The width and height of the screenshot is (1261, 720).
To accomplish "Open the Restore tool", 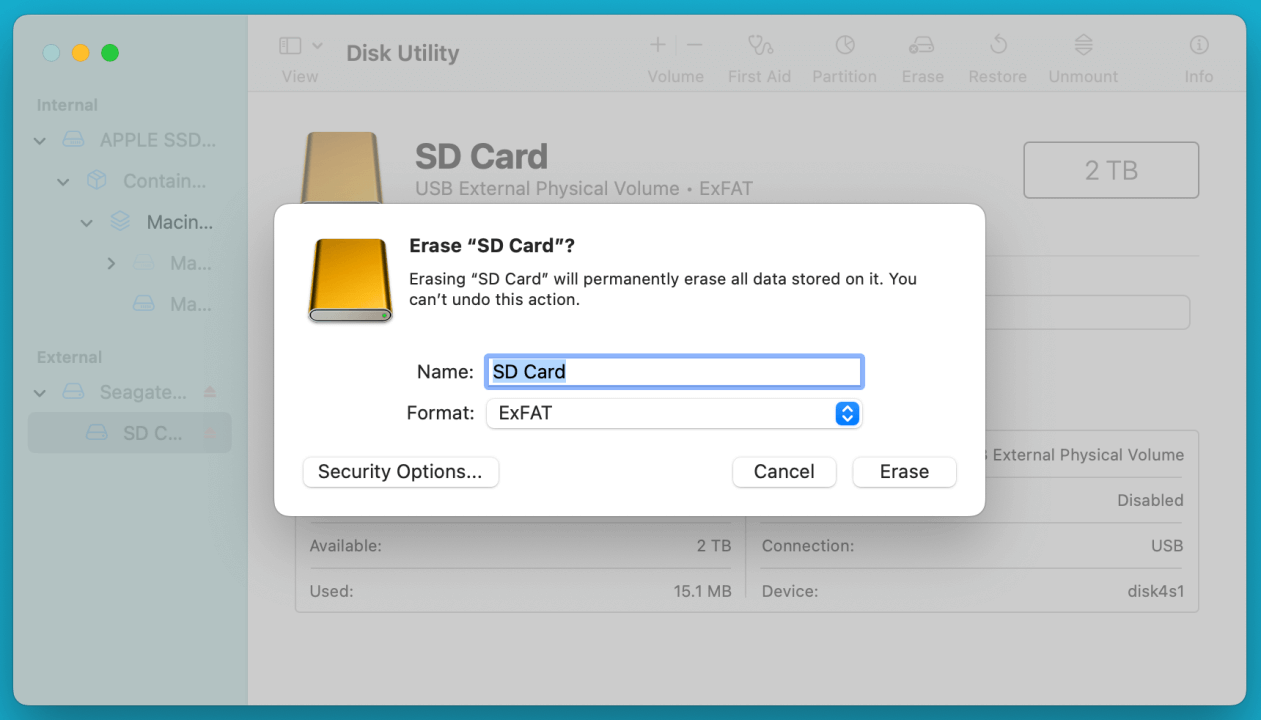I will pos(997,50).
